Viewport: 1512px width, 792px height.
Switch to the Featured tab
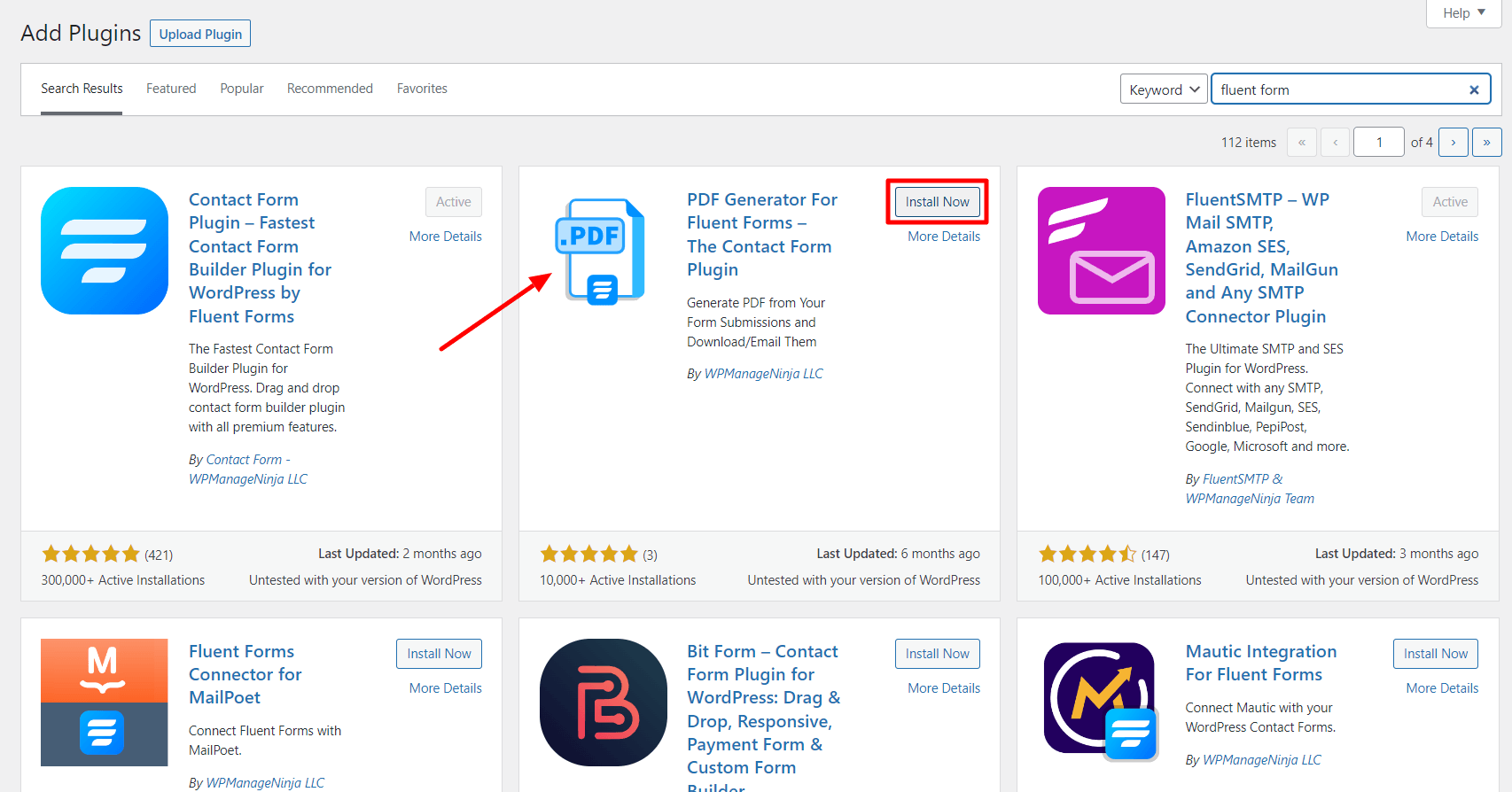click(171, 89)
